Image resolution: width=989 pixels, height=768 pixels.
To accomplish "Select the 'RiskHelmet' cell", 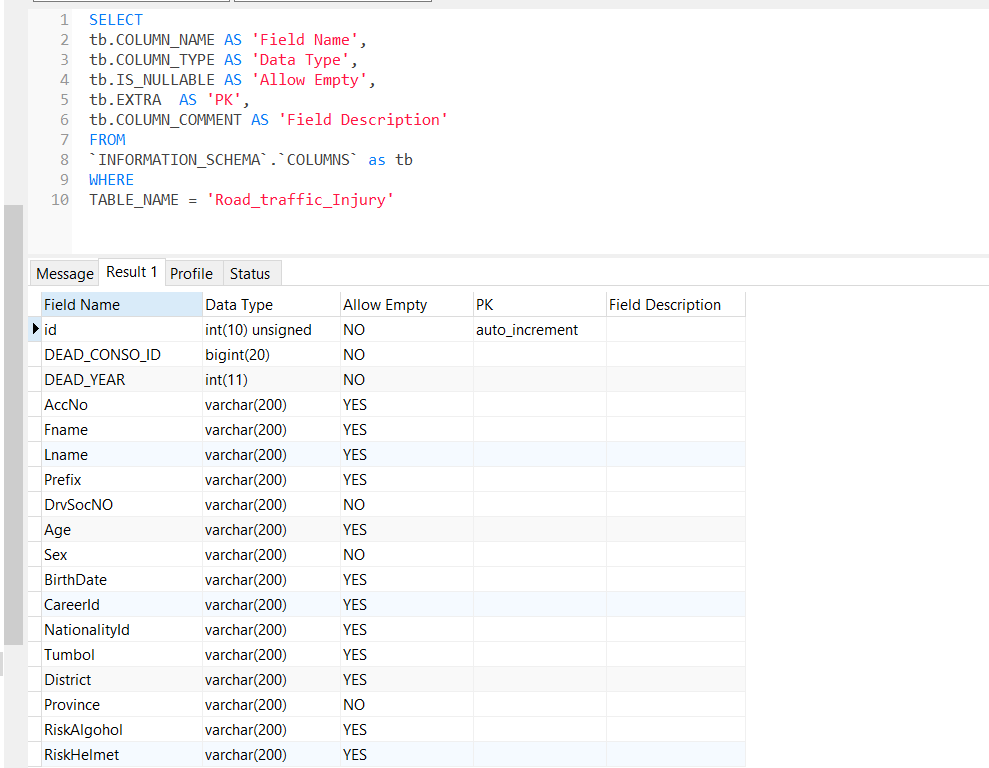I will point(122,755).
